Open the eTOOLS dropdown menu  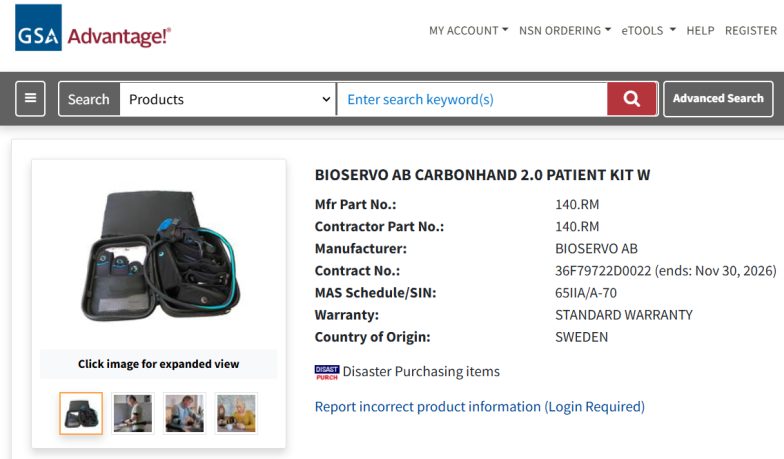point(648,31)
